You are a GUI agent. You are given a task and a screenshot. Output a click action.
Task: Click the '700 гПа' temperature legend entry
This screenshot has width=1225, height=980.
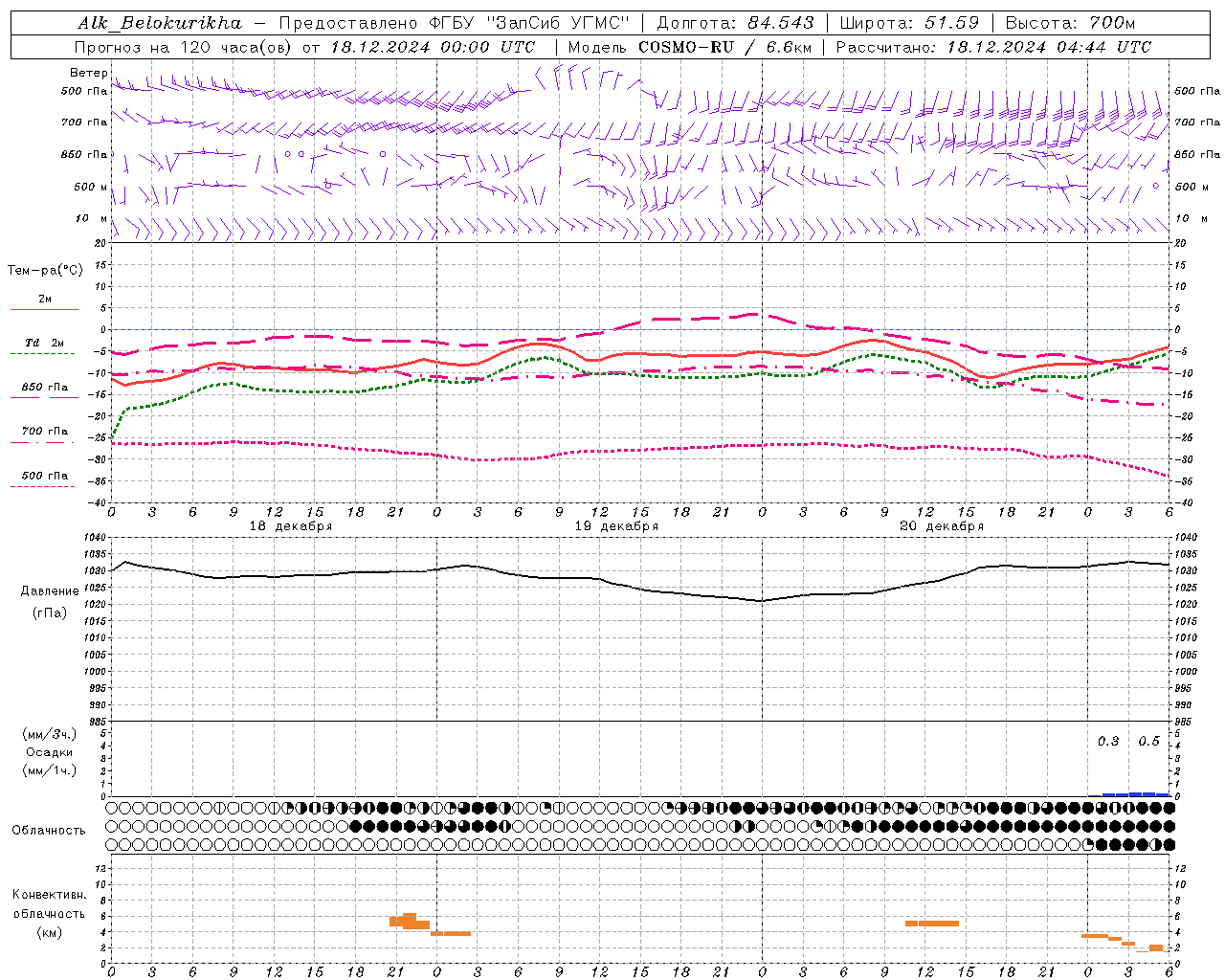[x=45, y=432]
